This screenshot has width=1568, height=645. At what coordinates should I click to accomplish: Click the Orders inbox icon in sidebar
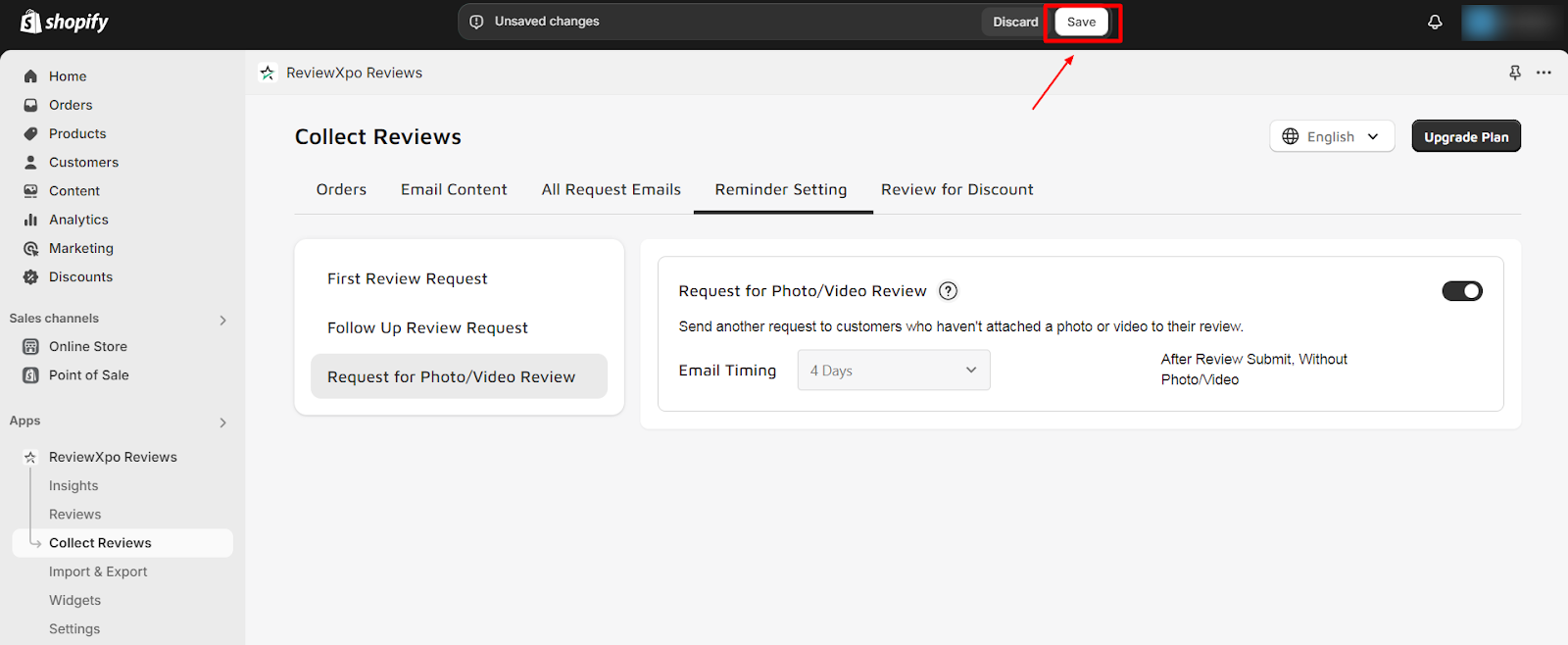[x=30, y=105]
